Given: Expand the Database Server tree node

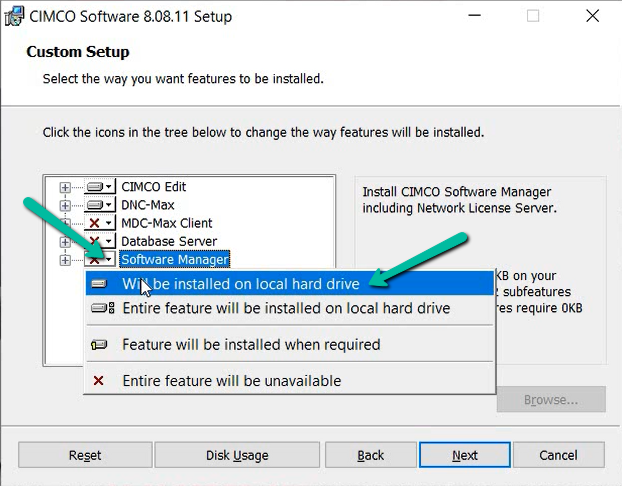Looking at the screenshot, I should pos(65,242).
